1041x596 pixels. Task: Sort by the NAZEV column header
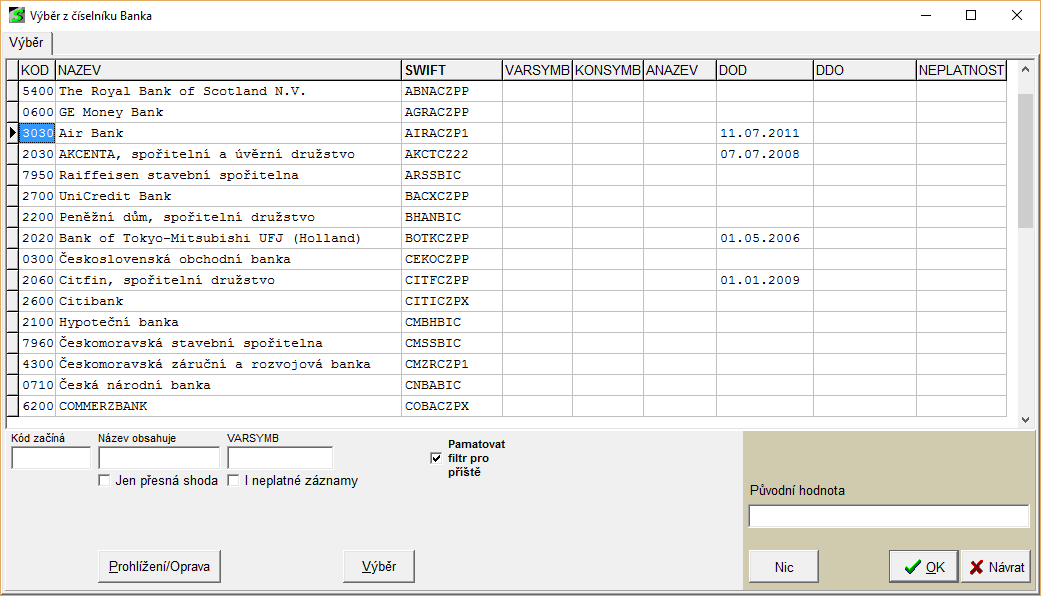(x=227, y=70)
